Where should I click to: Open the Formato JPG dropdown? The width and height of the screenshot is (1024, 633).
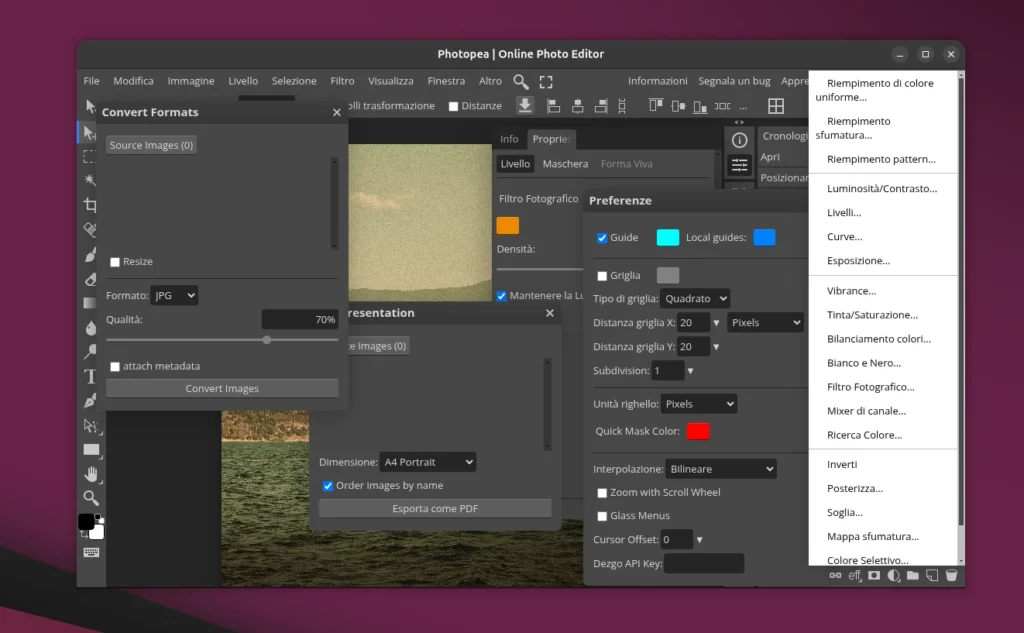click(x=174, y=295)
